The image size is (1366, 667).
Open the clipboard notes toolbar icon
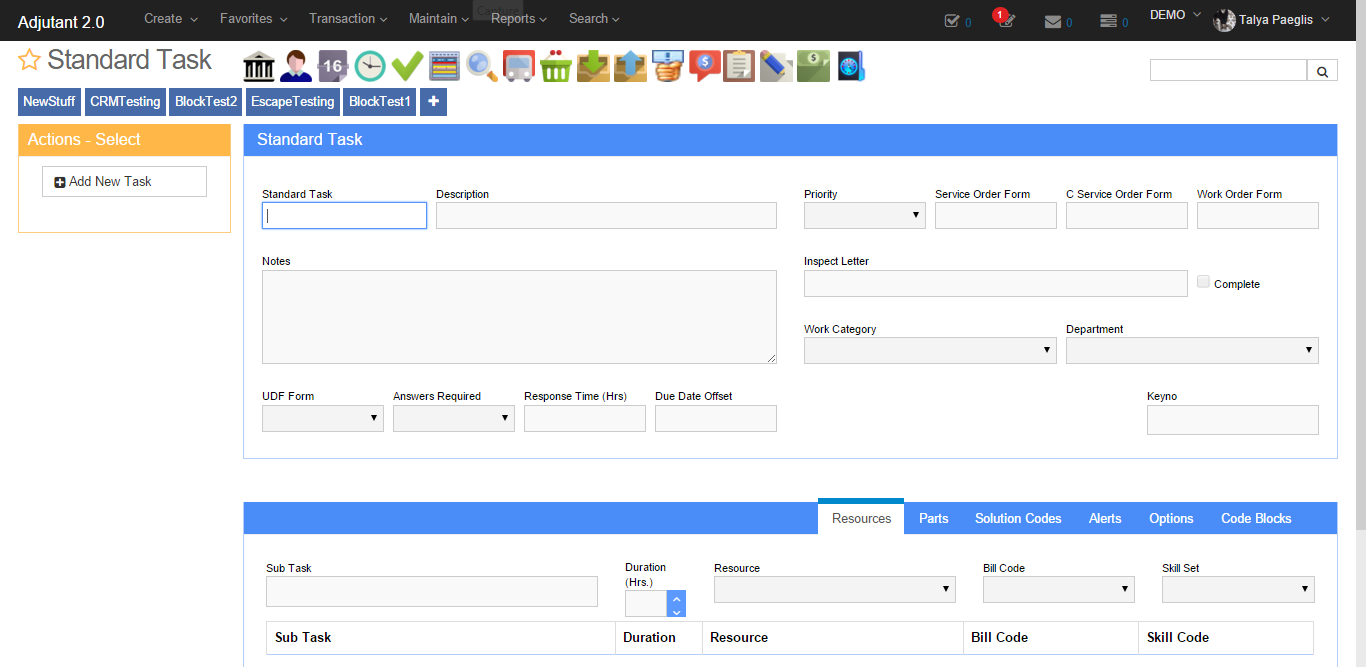point(739,66)
